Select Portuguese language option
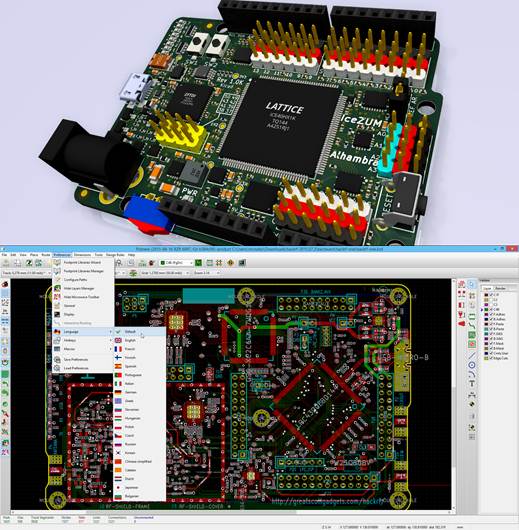The width and height of the screenshot is (519, 530). pos(139,375)
